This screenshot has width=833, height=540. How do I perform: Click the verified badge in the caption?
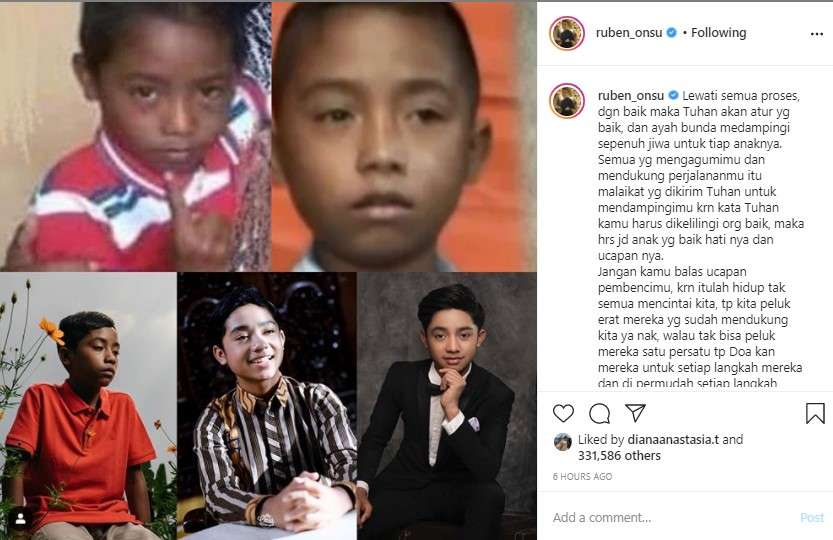coord(673,95)
